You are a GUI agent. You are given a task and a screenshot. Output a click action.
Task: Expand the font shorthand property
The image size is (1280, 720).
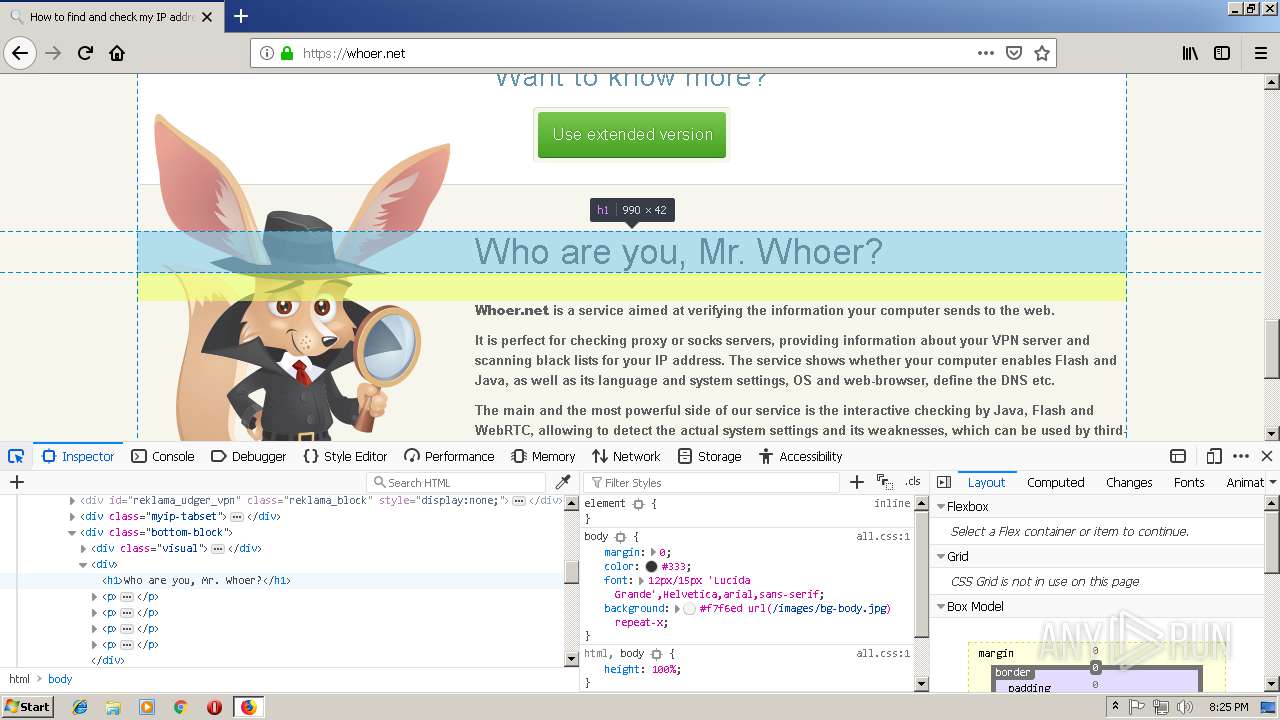coord(641,580)
